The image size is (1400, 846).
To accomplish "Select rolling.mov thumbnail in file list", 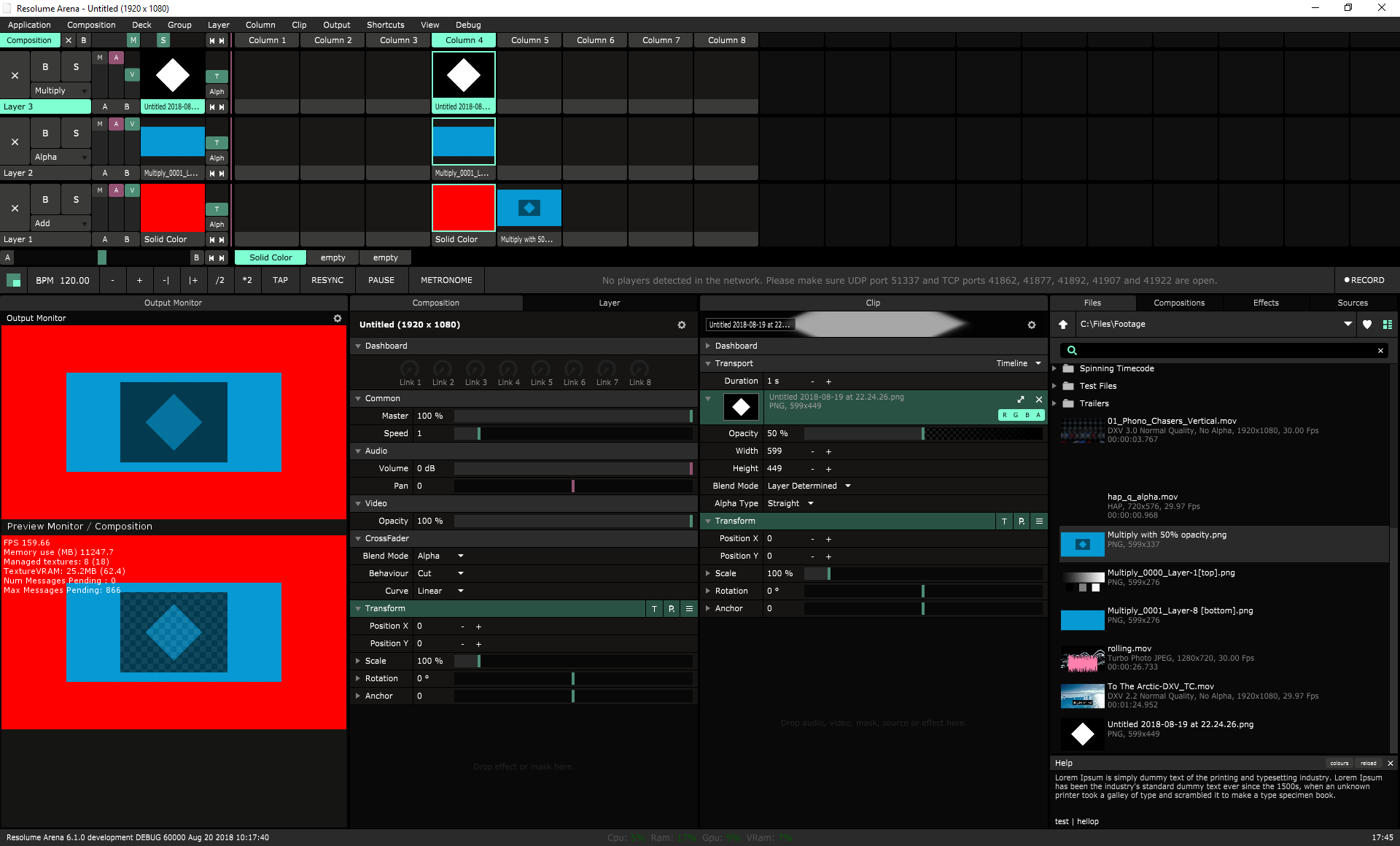I will coord(1082,659).
